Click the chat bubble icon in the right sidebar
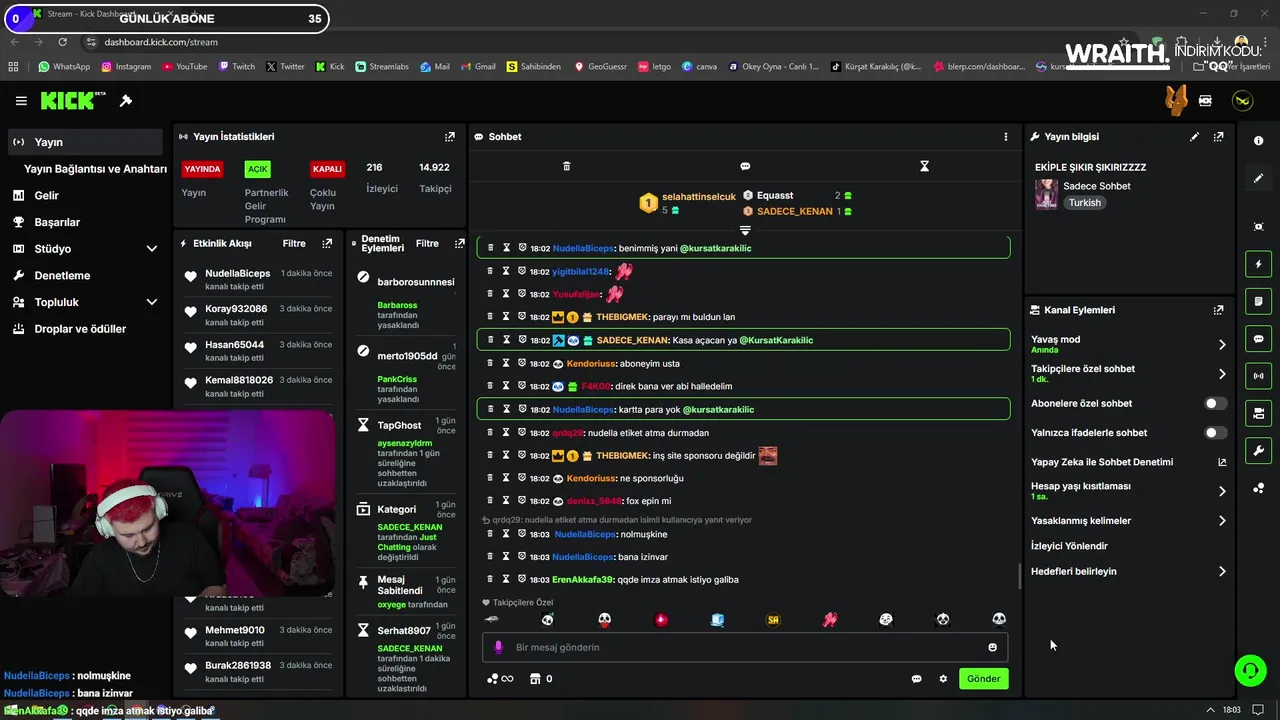The image size is (1280, 720). tap(1258, 339)
